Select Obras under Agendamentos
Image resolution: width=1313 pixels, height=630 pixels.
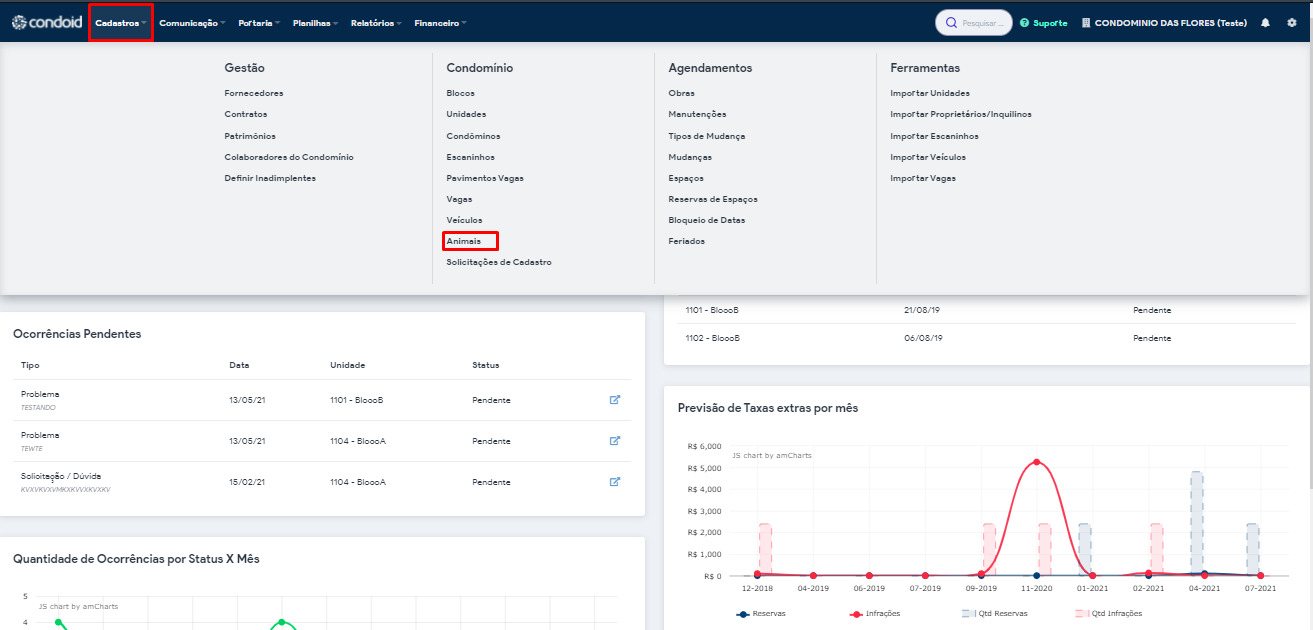click(x=681, y=93)
